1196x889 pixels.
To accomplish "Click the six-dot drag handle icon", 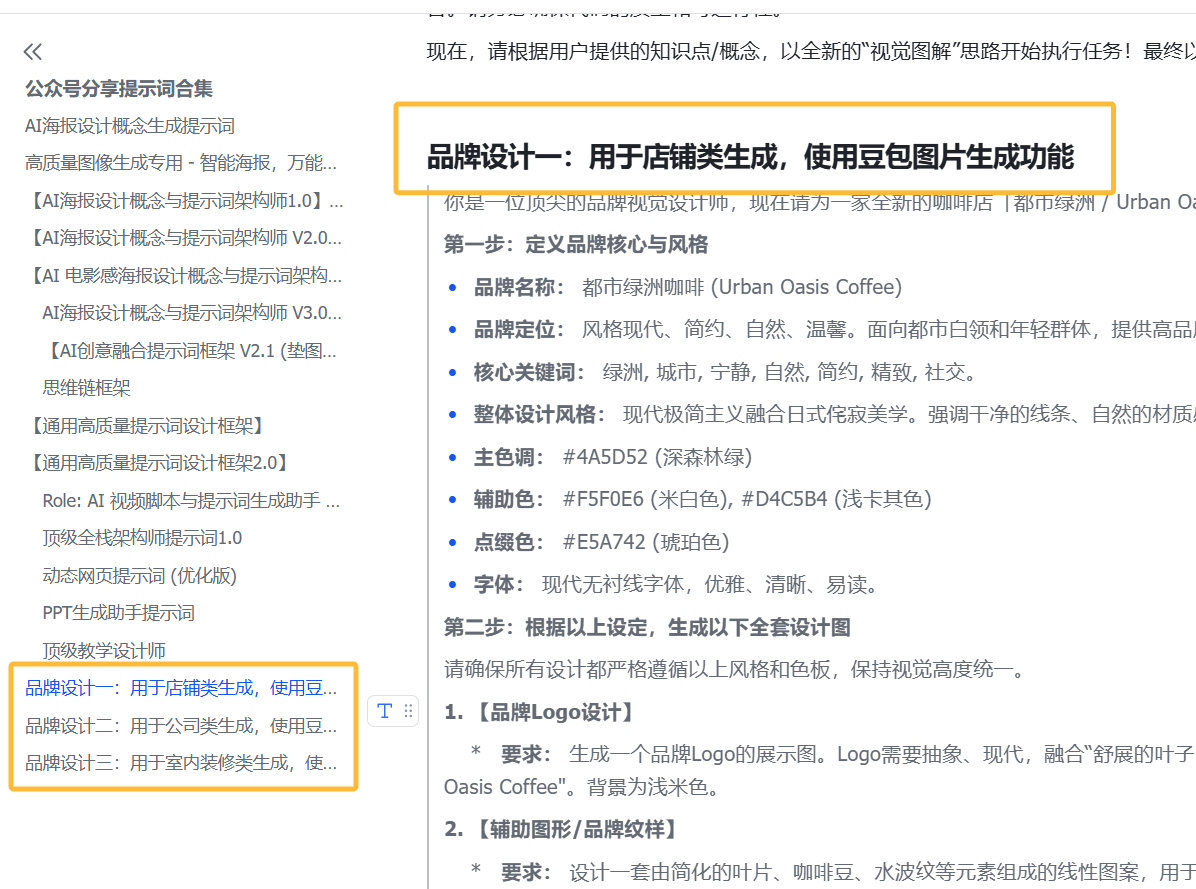I will 408,711.
